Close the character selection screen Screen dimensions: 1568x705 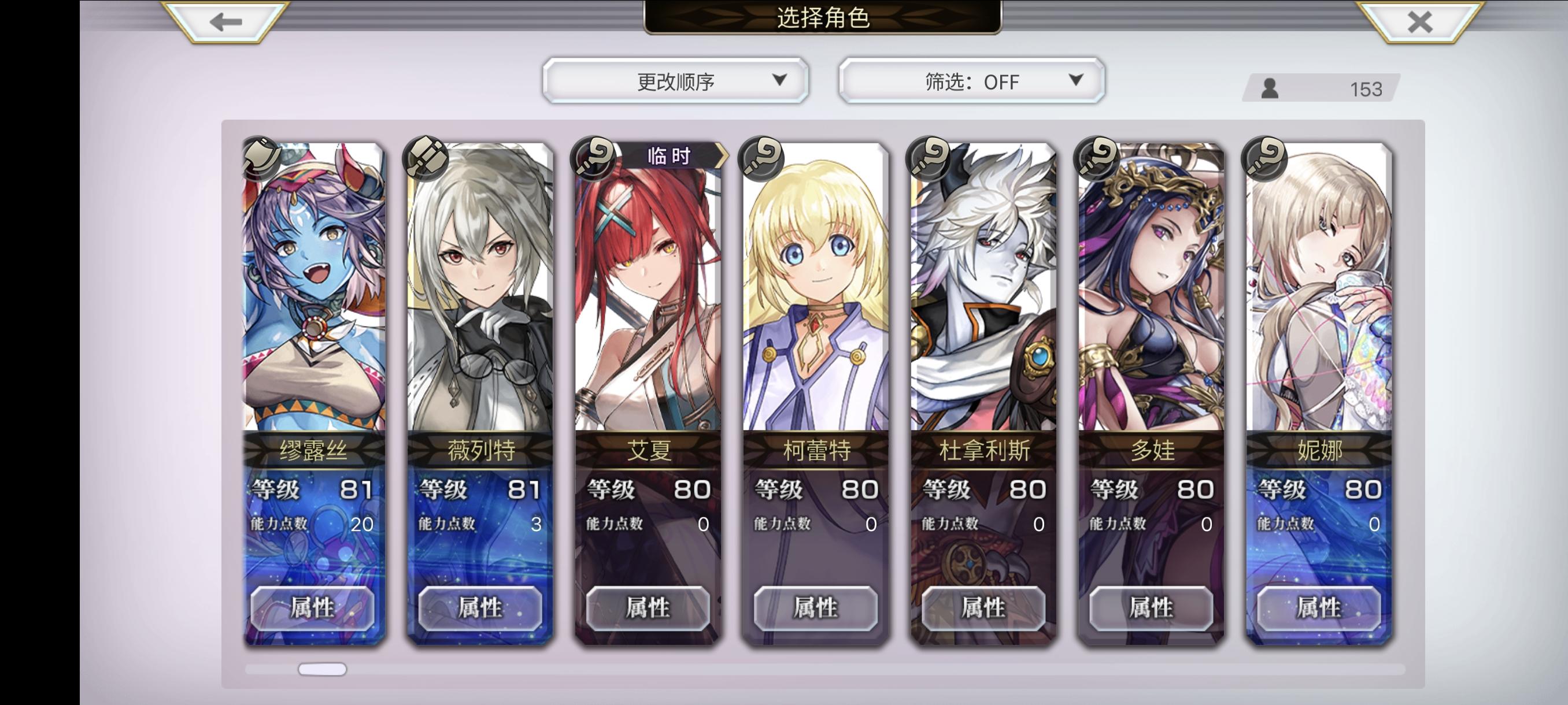click(x=1419, y=23)
